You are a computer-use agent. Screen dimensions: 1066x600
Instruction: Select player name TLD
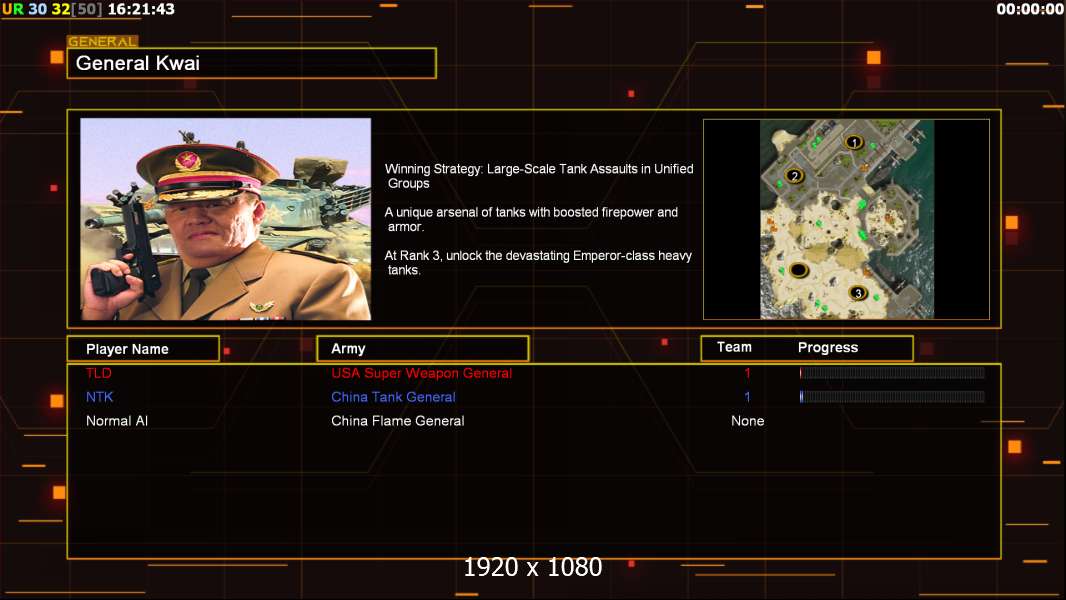pyautogui.click(x=99, y=373)
